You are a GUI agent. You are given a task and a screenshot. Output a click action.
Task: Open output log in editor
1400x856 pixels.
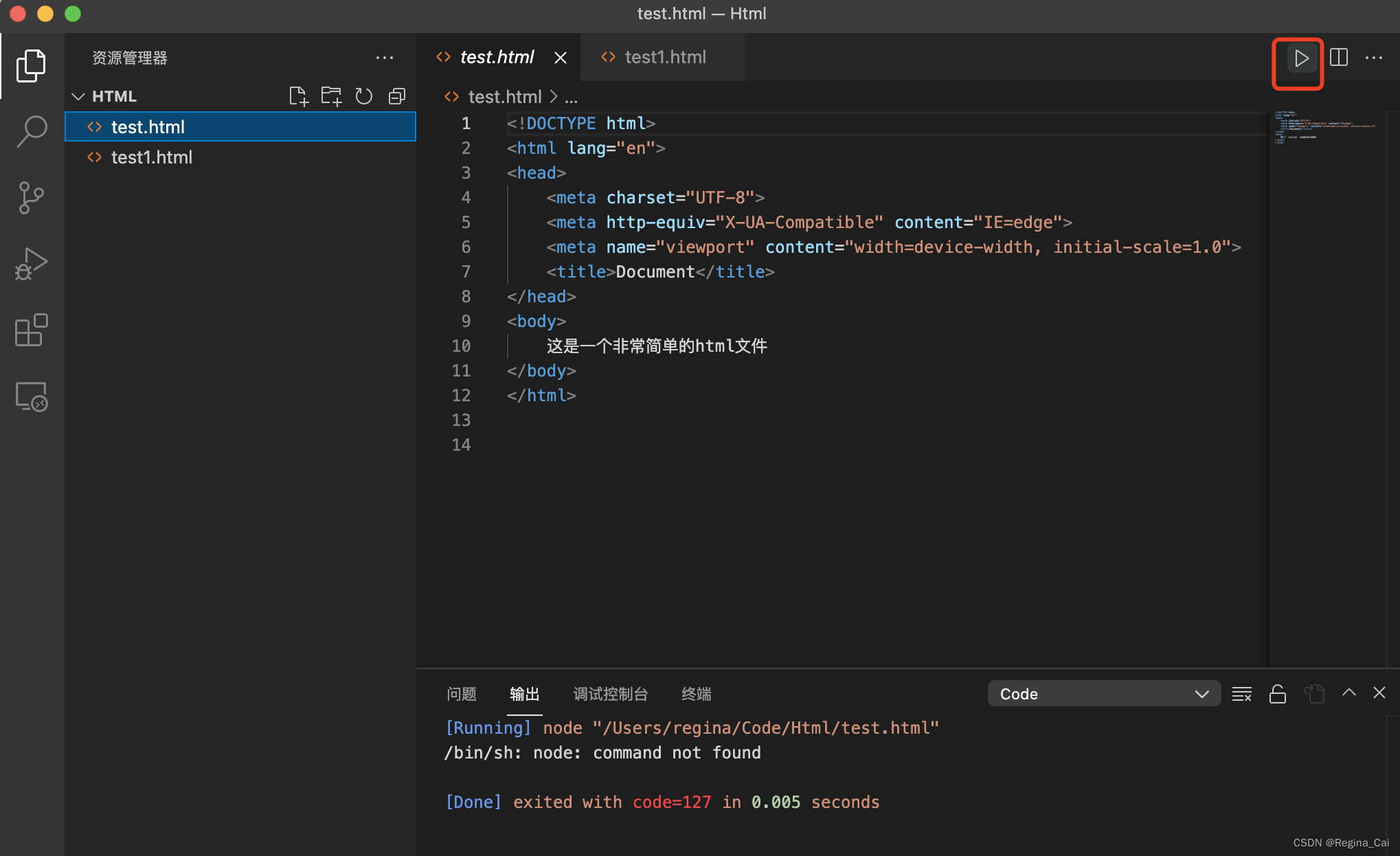[1315, 694]
